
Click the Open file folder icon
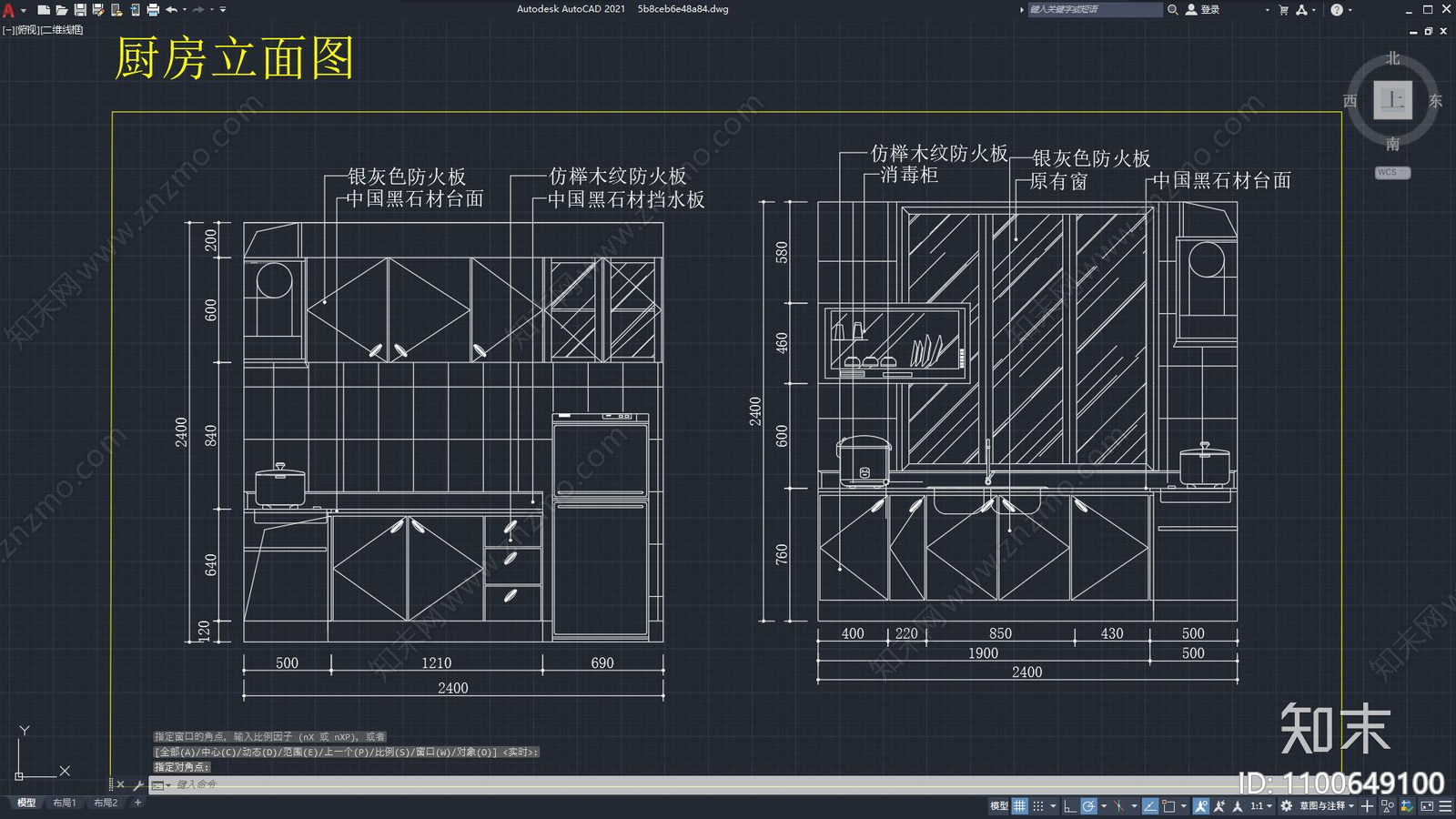[62, 9]
